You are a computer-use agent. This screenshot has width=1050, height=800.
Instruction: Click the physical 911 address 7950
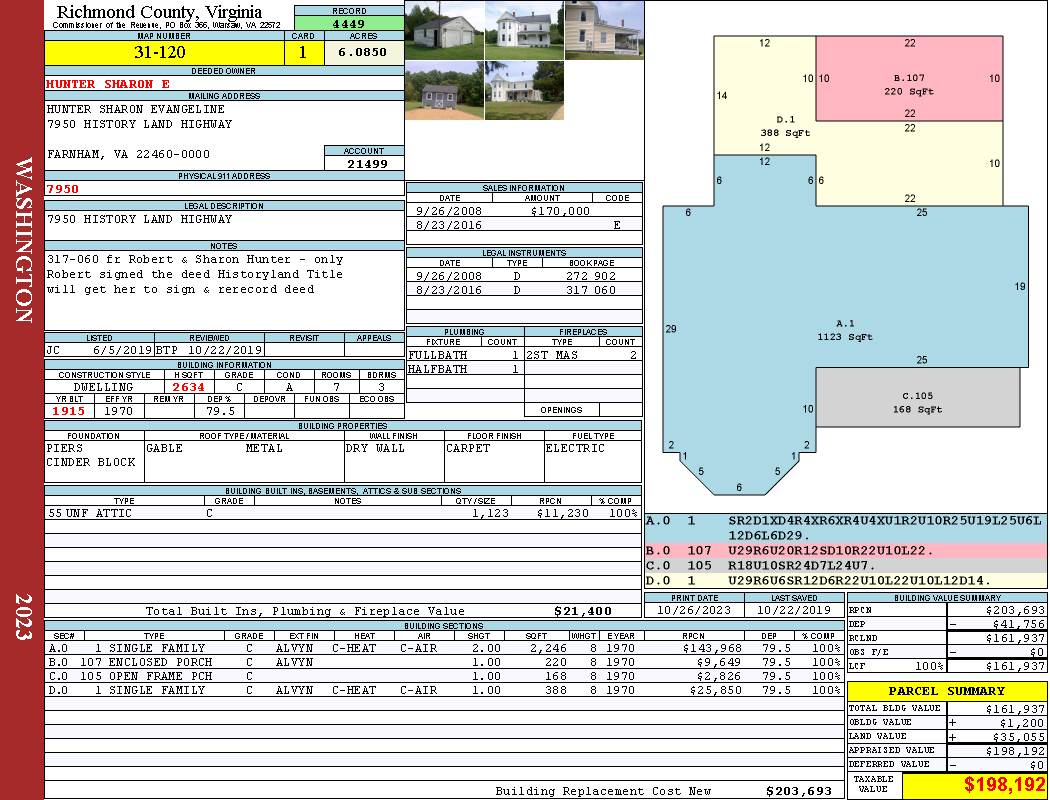point(62,189)
